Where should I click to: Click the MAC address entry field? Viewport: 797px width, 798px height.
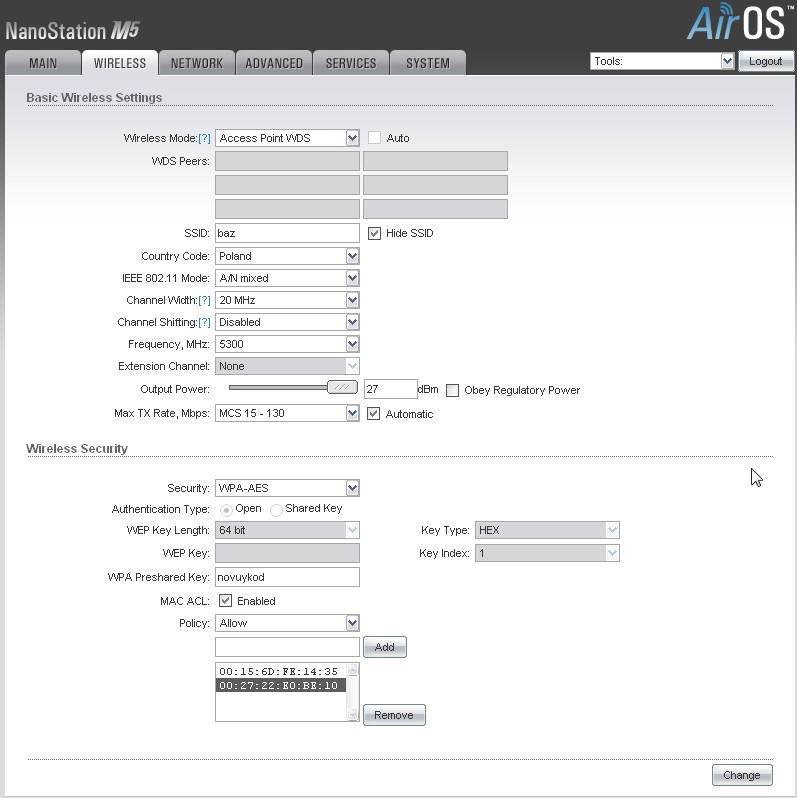point(287,647)
